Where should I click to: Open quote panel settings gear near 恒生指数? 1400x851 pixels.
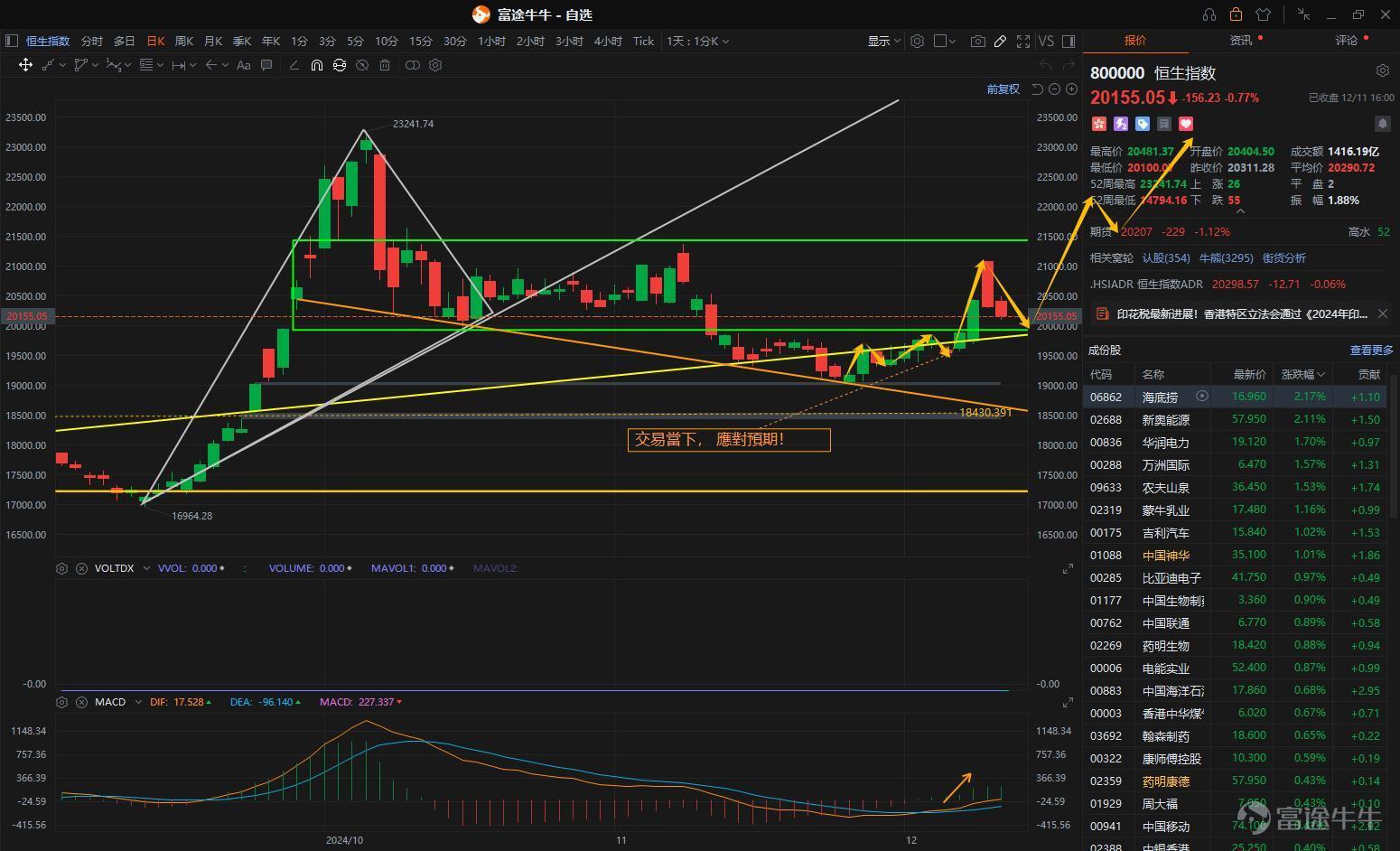1382,70
